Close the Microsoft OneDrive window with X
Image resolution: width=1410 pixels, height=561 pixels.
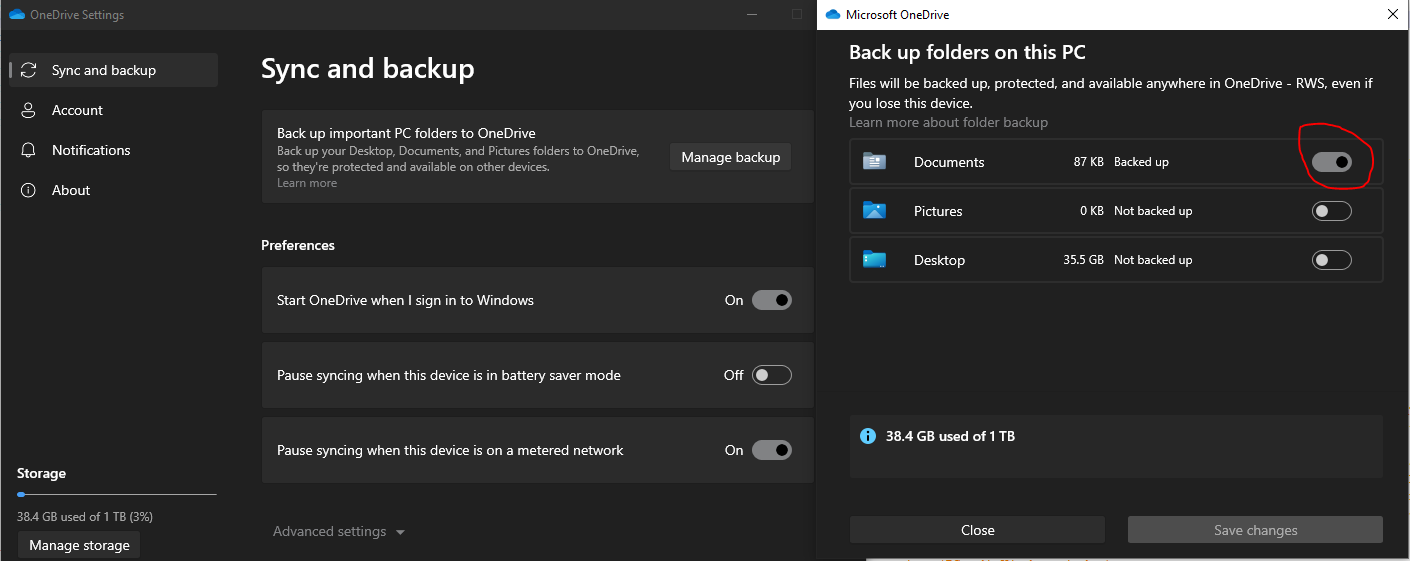coord(1392,15)
